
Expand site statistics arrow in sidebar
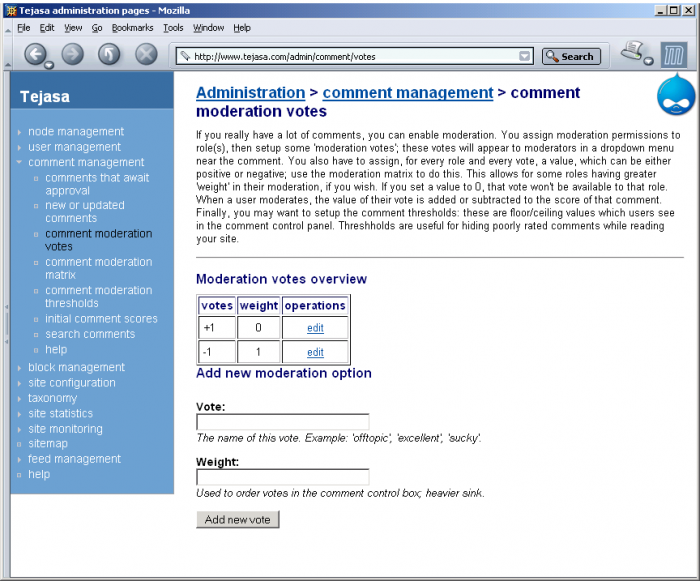[19, 414]
